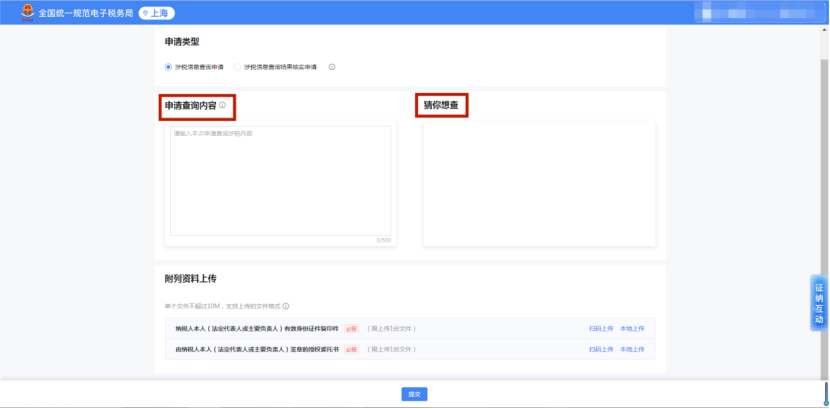Click inside the 申请查询内容 text area
830x409 pixels.
coord(280,180)
